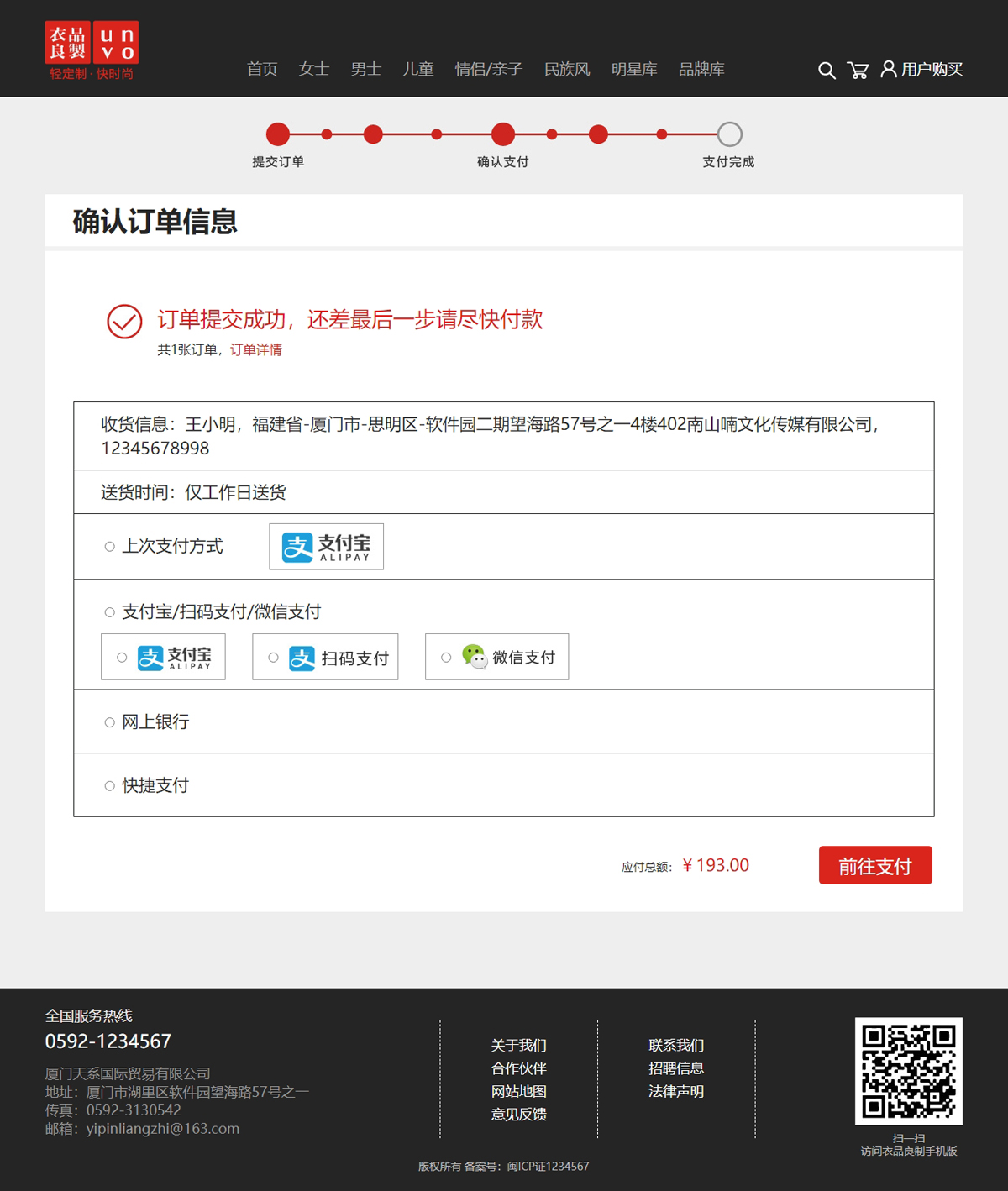Open 关于我们 in the footer
This screenshot has height=1191, width=1008.
tap(519, 1045)
